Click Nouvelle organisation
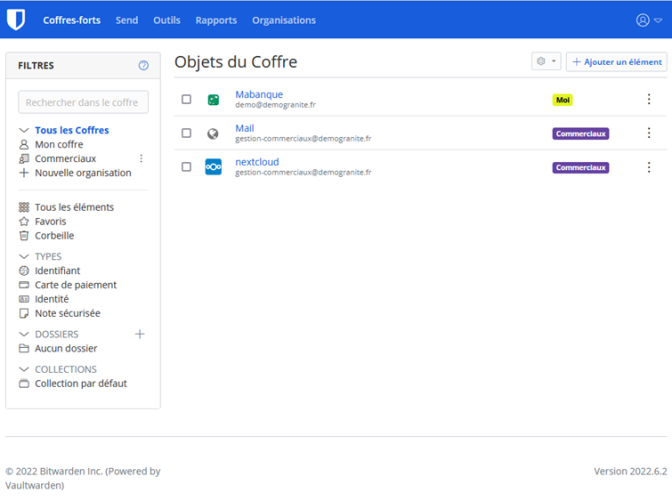Image resolution: width=672 pixels, height=501 pixels. pyautogui.click(x=83, y=173)
